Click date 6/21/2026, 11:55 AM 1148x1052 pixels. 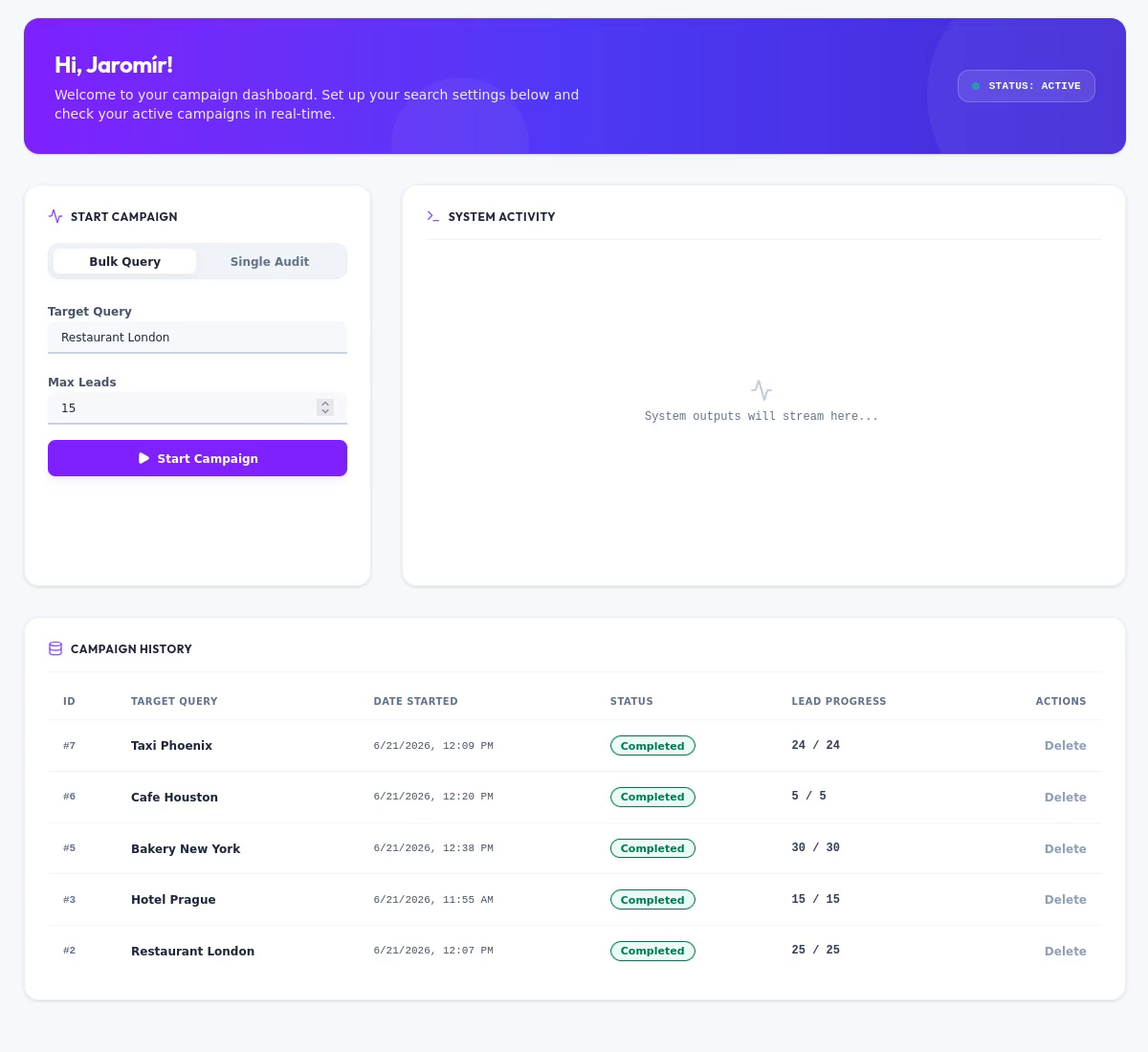click(x=433, y=900)
